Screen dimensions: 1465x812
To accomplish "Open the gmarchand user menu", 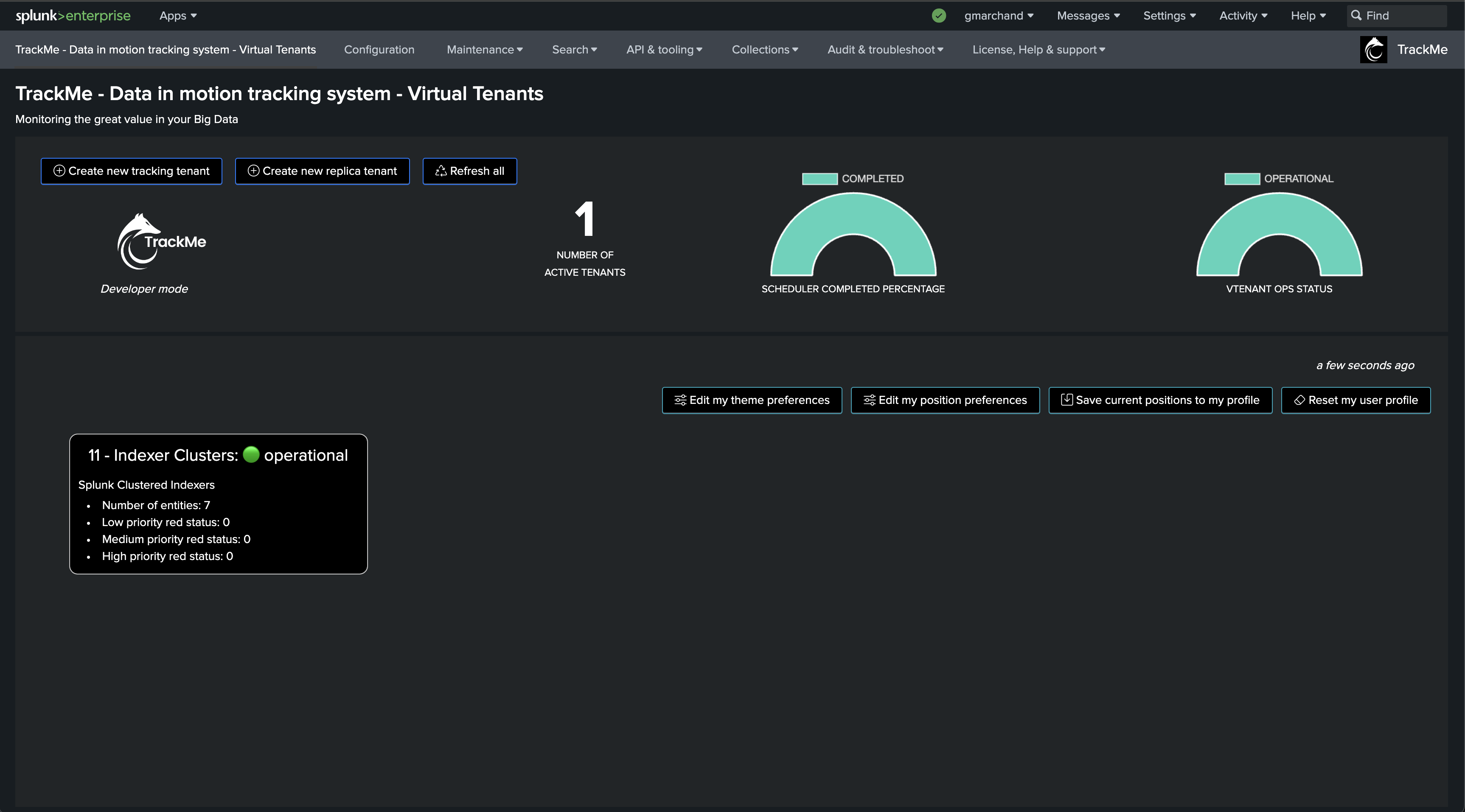I will point(999,15).
